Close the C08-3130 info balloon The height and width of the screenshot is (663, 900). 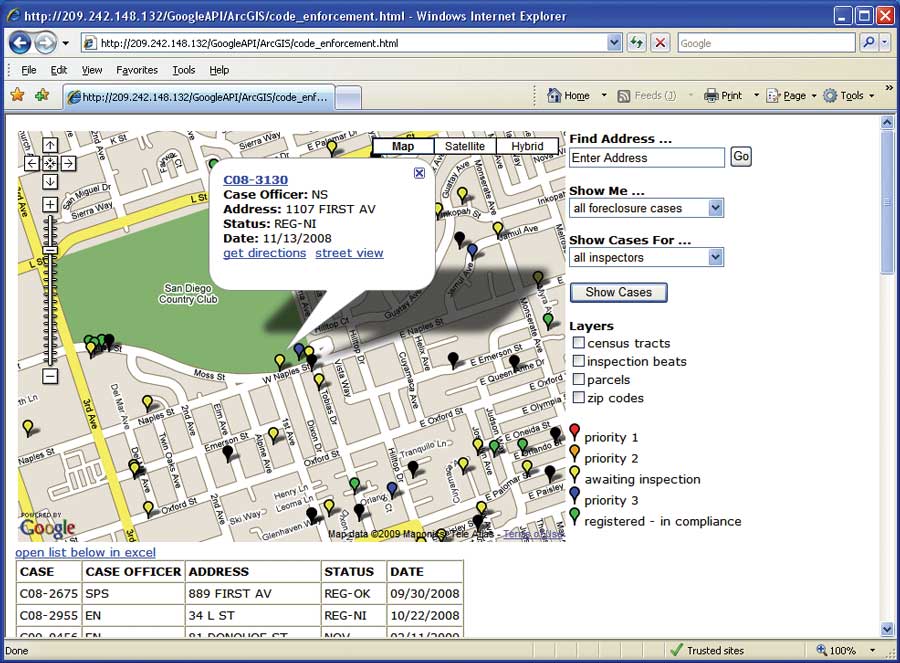419,173
